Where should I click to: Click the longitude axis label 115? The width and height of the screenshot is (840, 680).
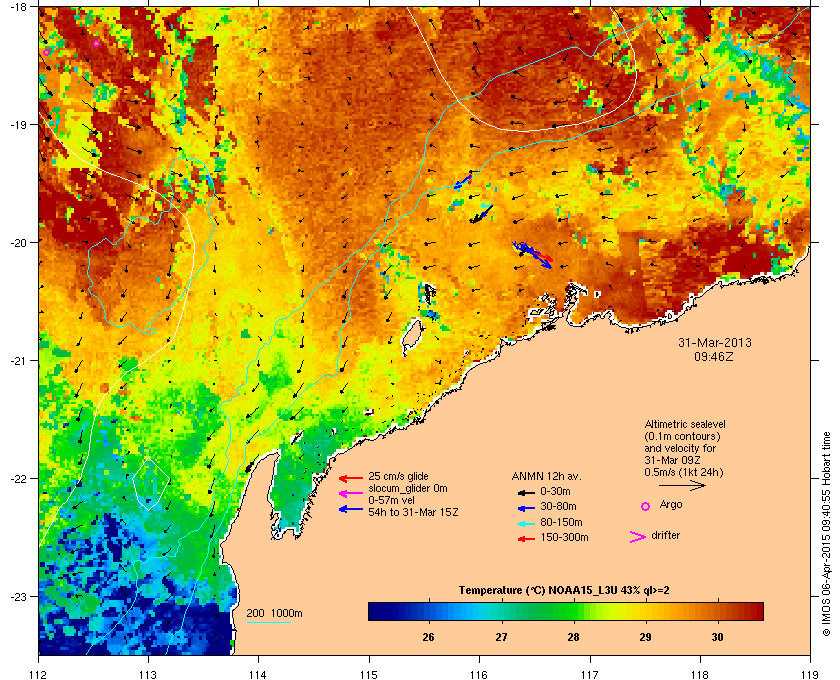[369, 675]
